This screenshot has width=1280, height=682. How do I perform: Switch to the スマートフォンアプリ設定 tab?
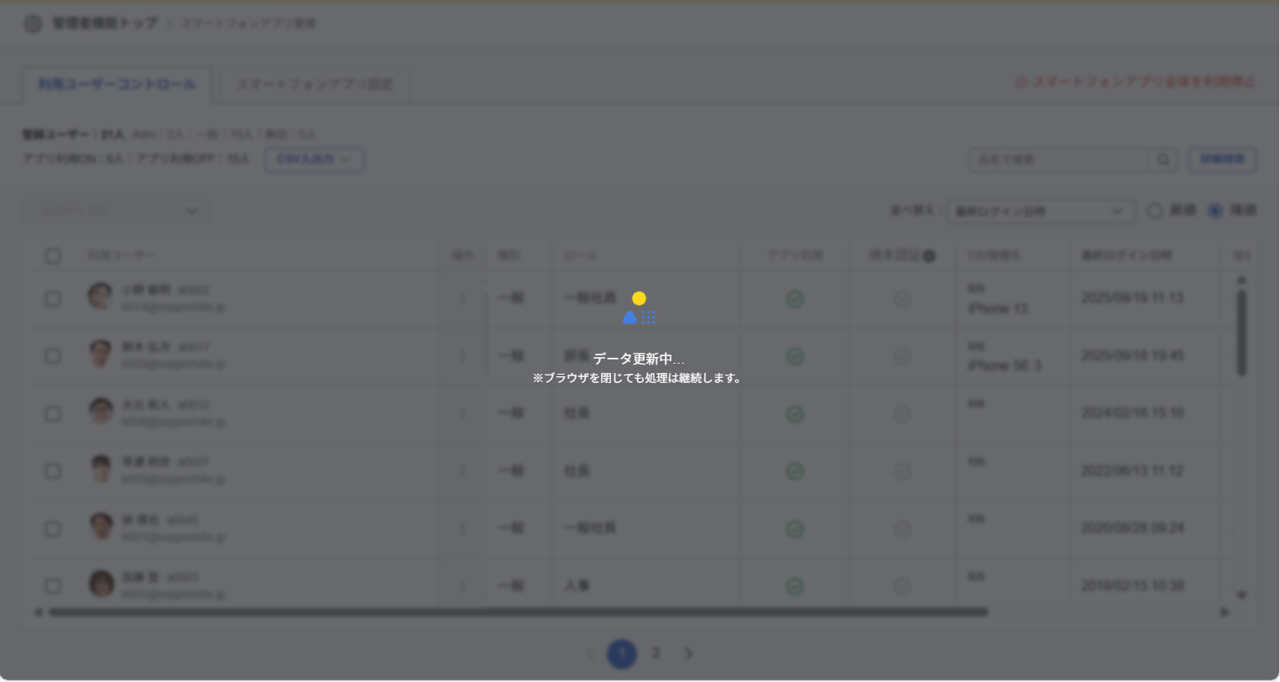(314, 85)
